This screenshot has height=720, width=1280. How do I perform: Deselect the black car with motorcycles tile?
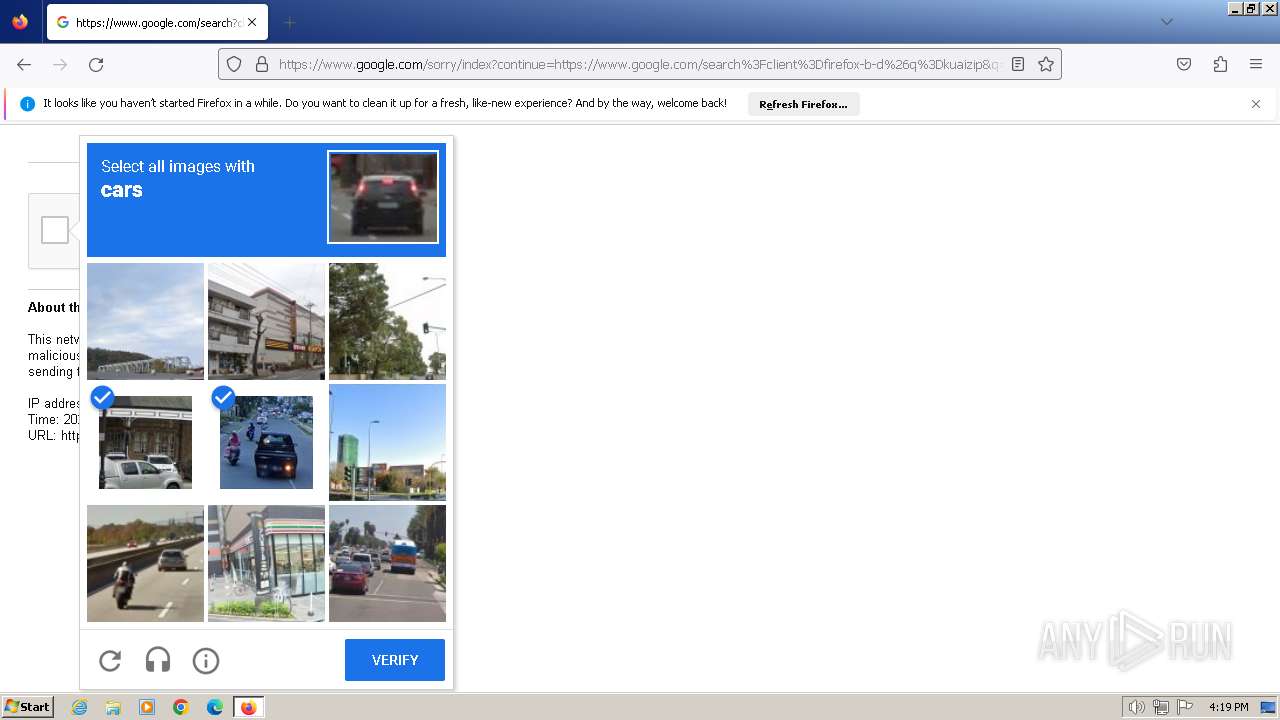[x=266, y=442]
